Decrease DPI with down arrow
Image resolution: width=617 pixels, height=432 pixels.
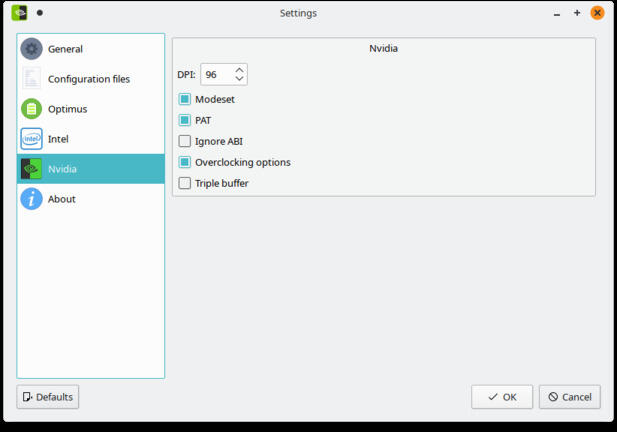pos(239,79)
